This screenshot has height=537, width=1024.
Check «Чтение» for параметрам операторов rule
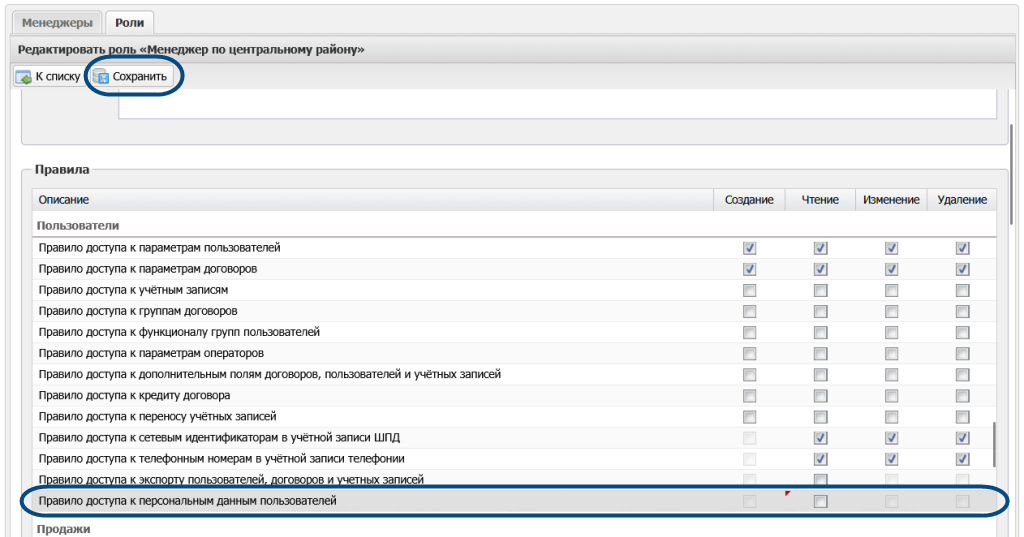click(820, 353)
